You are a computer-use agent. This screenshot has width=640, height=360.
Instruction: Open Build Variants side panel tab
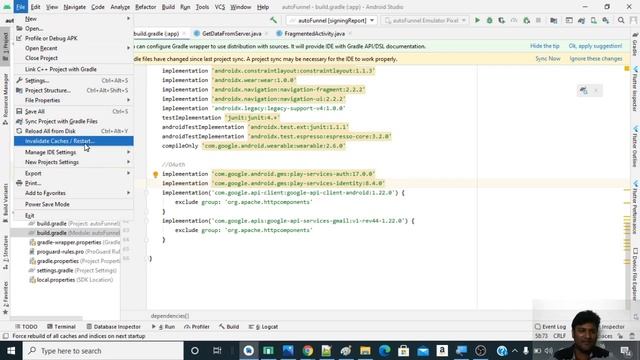pos(5,203)
